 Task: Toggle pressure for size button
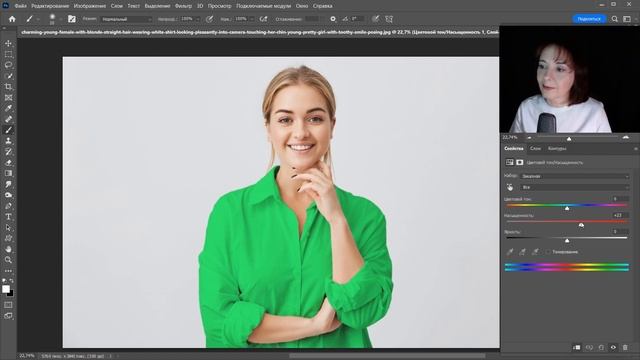[376, 19]
